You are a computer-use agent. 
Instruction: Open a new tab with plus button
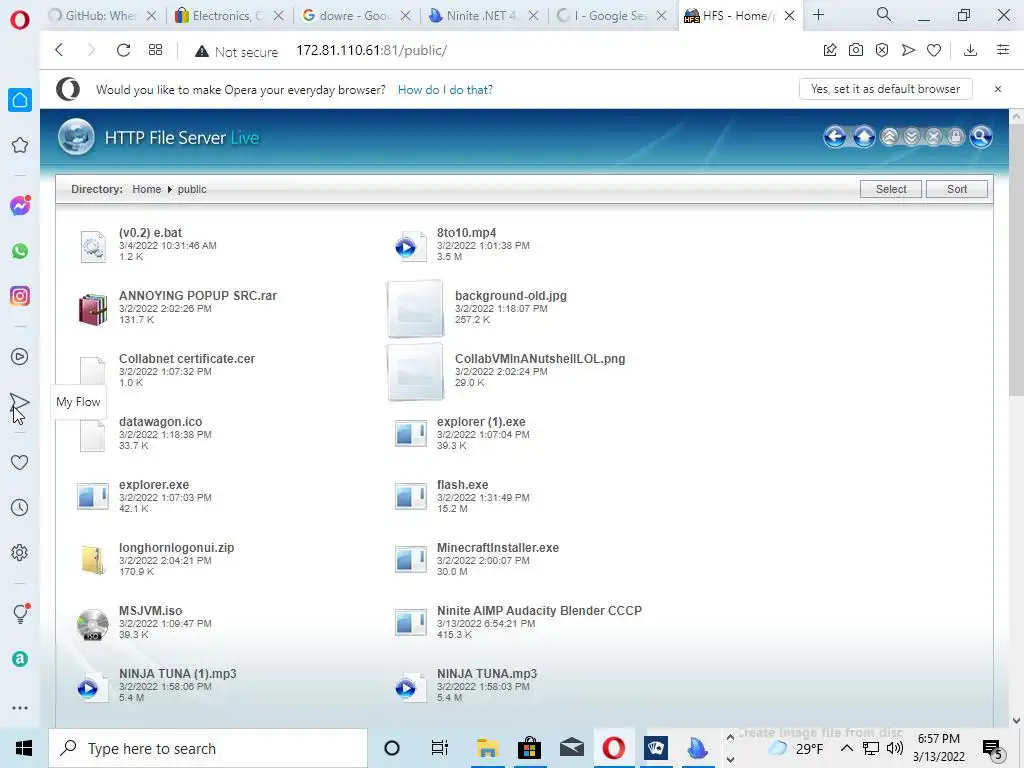(x=818, y=15)
